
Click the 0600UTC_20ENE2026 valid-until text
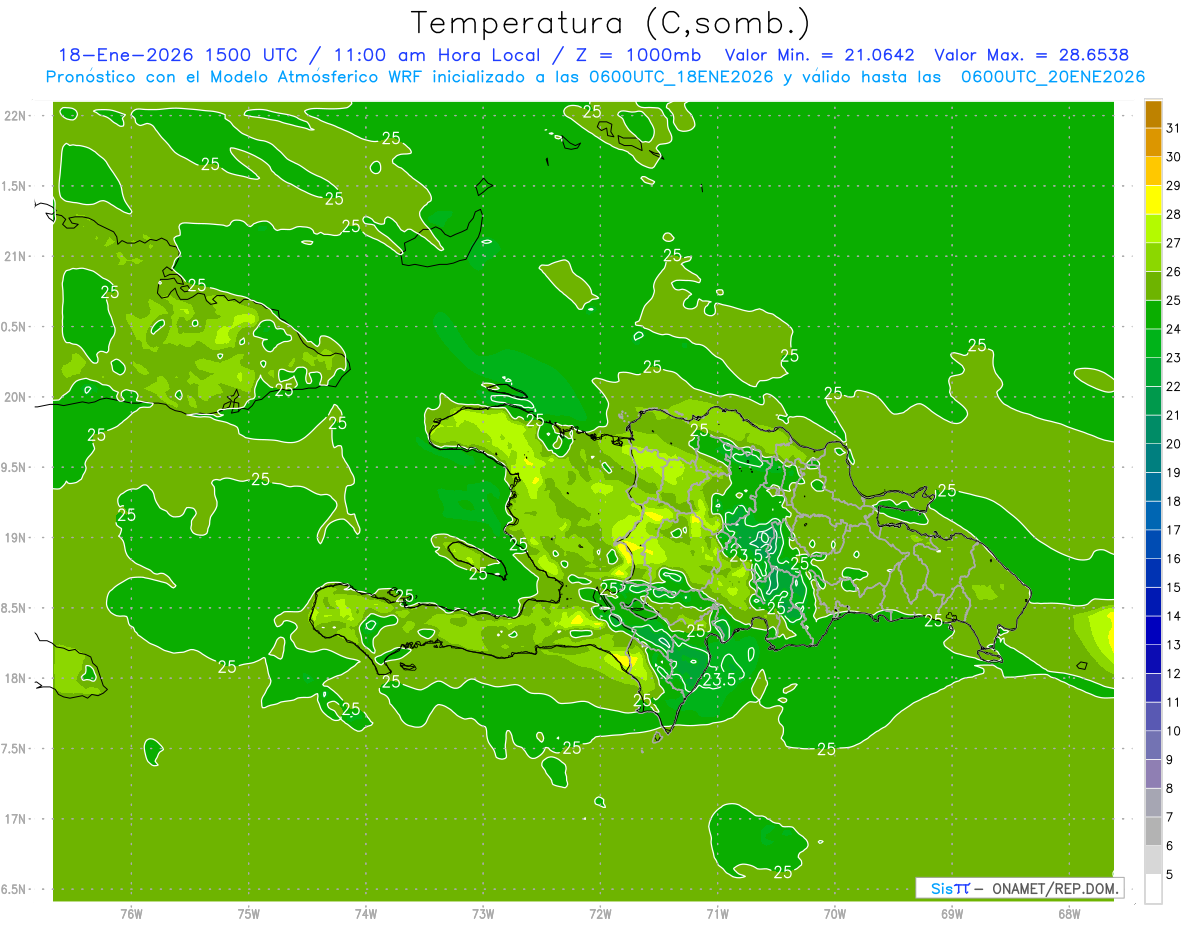click(x=1053, y=77)
